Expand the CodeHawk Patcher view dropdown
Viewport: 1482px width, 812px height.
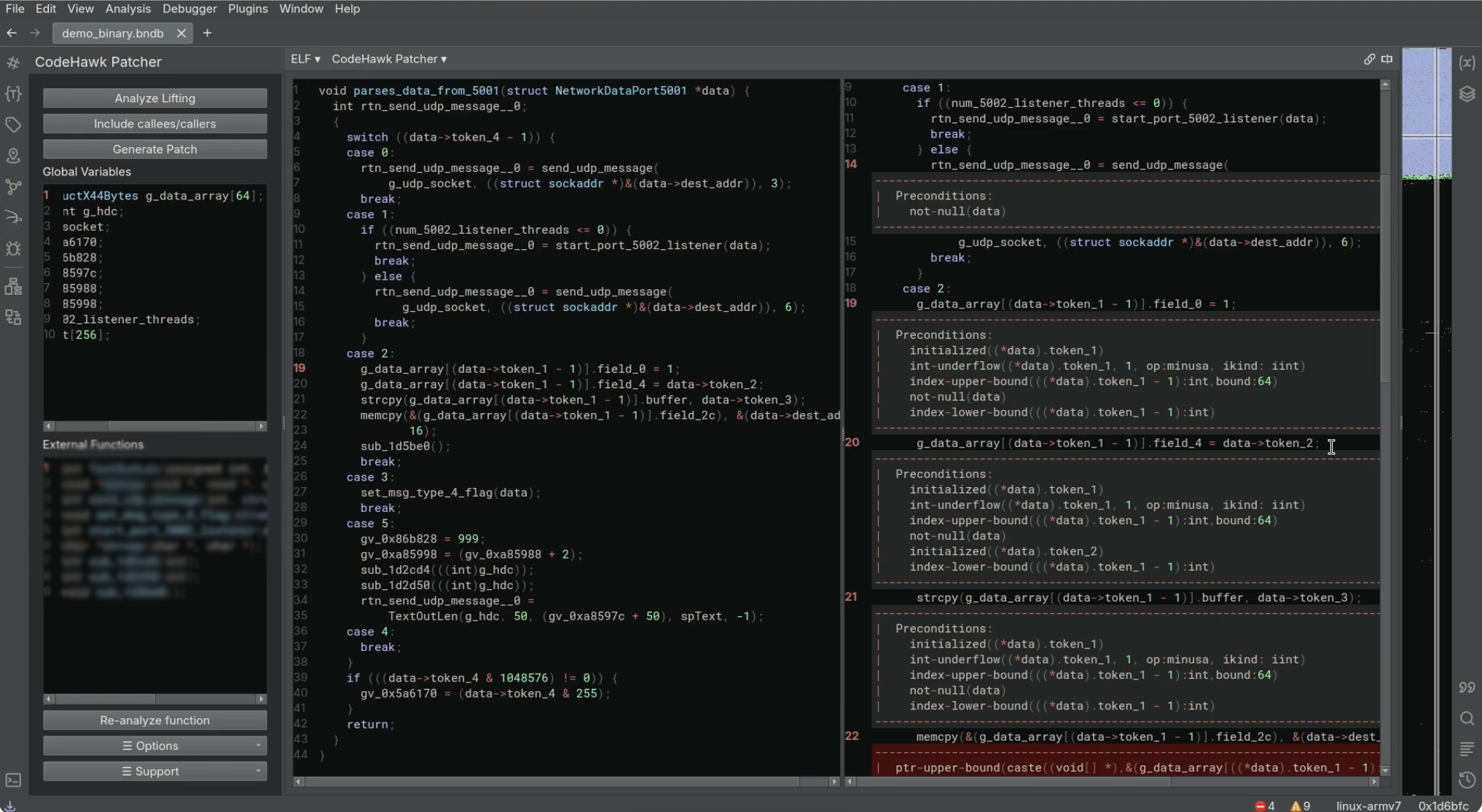[389, 59]
